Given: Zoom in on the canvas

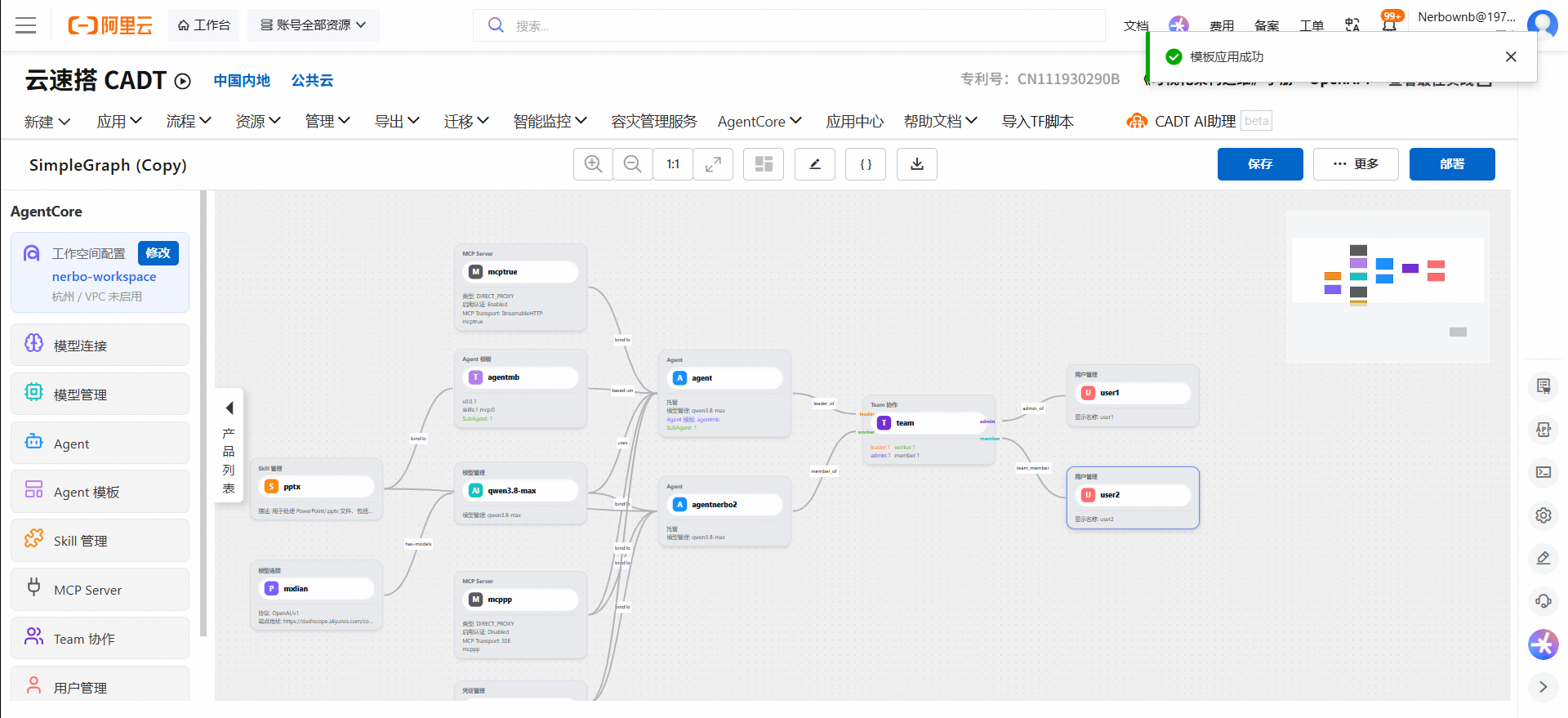Looking at the screenshot, I should coord(594,164).
